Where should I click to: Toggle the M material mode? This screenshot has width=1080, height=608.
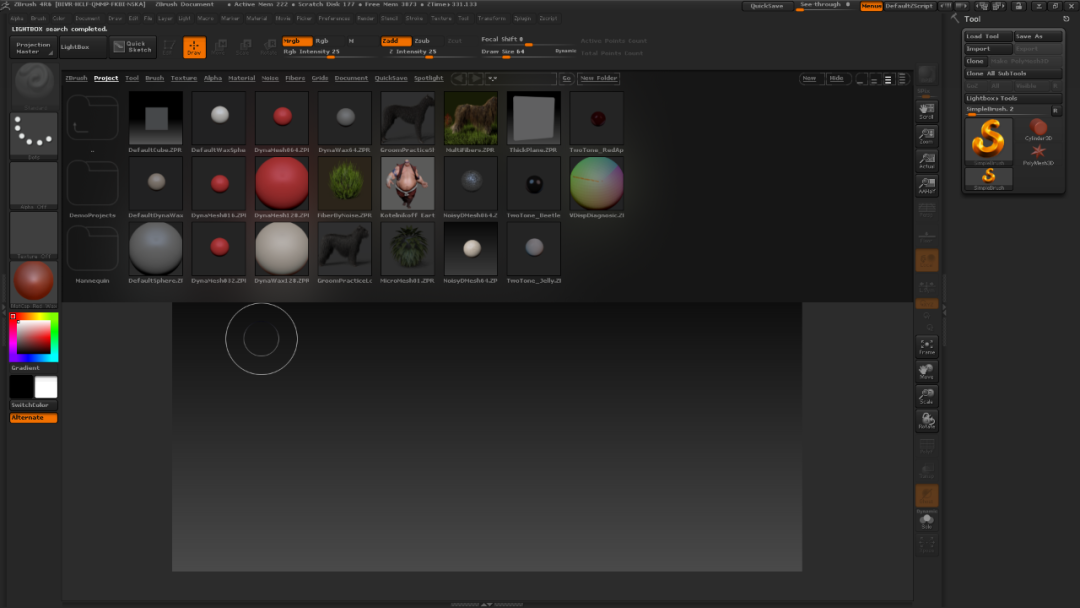351,41
